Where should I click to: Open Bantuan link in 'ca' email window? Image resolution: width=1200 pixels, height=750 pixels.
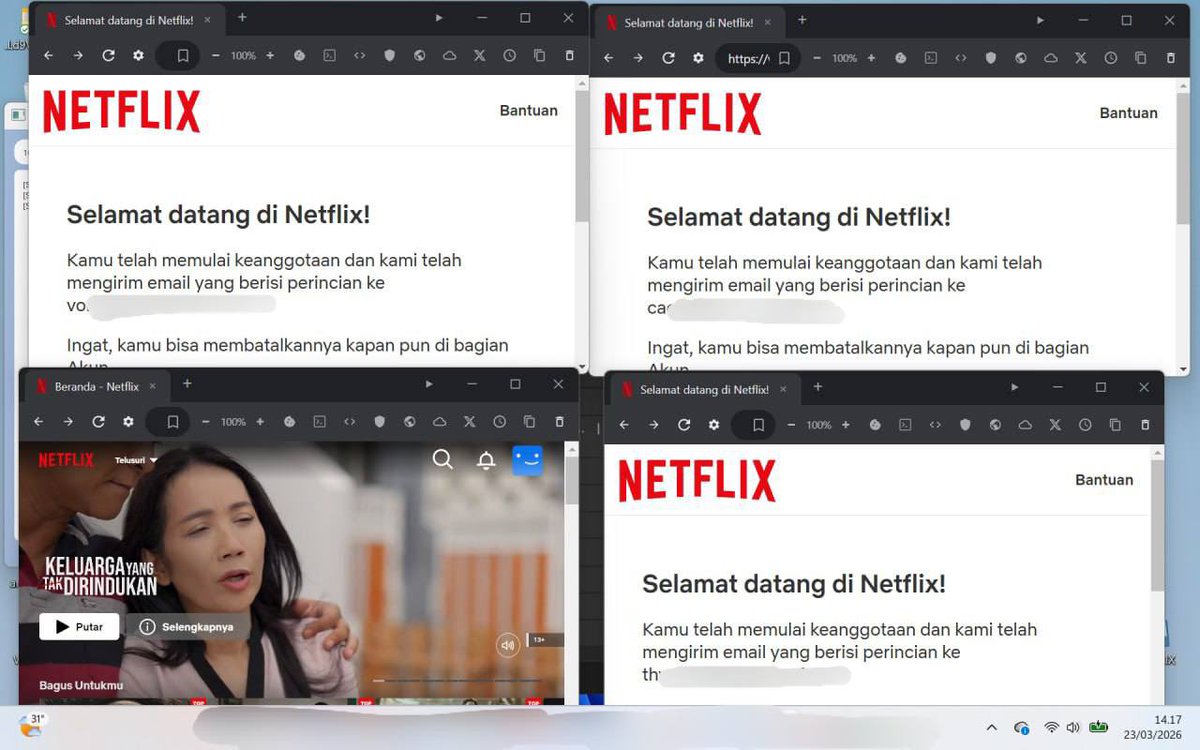click(x=1129, y=113)
